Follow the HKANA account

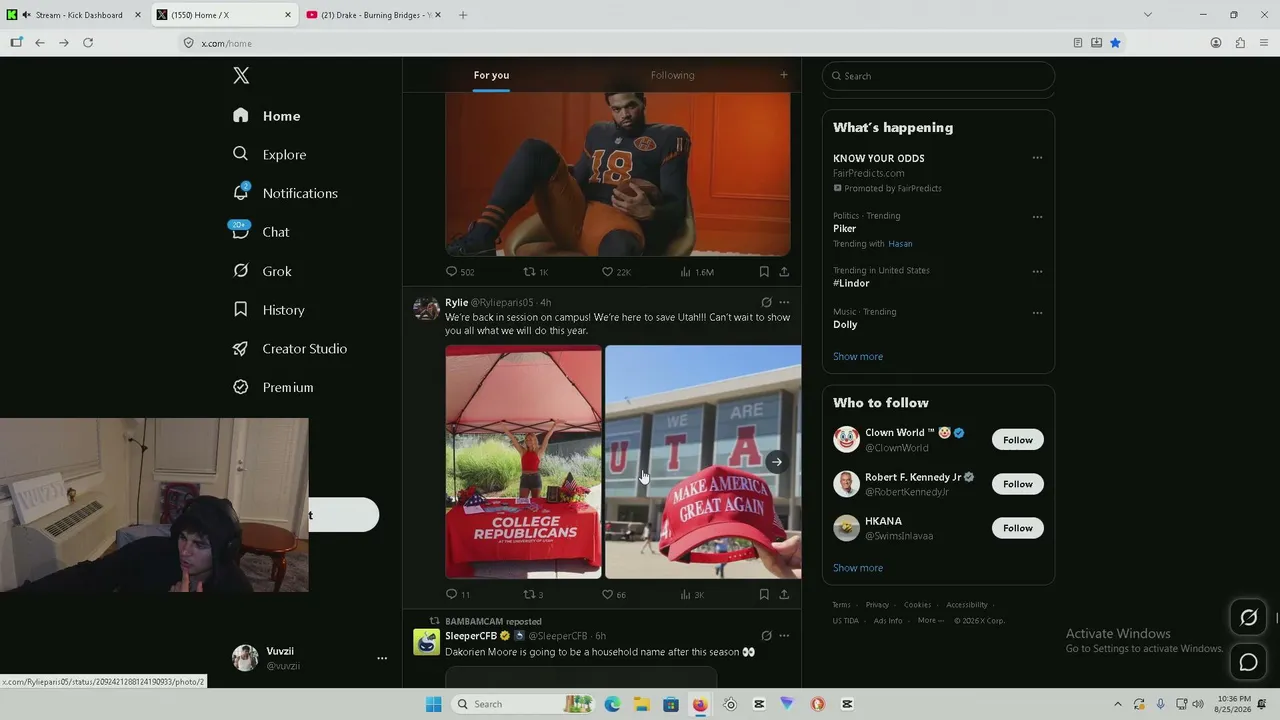coord(1018,528)
